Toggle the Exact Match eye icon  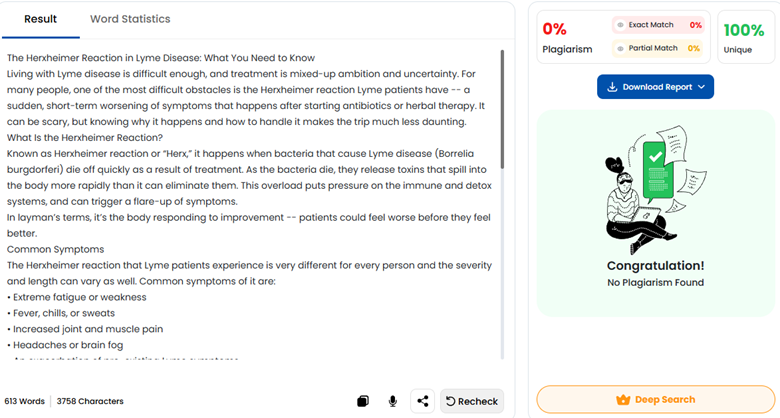[621, 25]
